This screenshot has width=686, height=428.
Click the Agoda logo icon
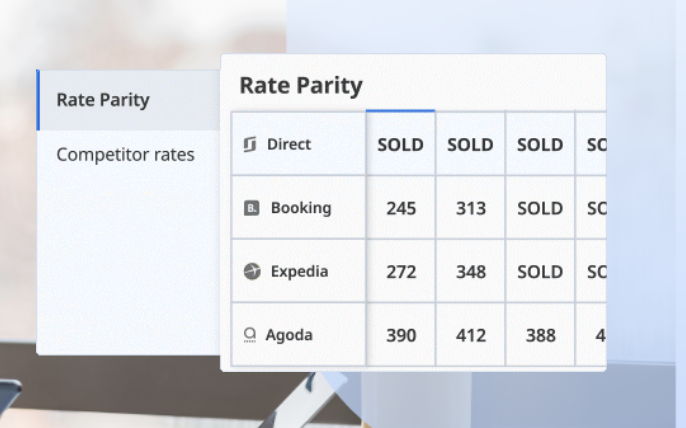click(250, 336)
